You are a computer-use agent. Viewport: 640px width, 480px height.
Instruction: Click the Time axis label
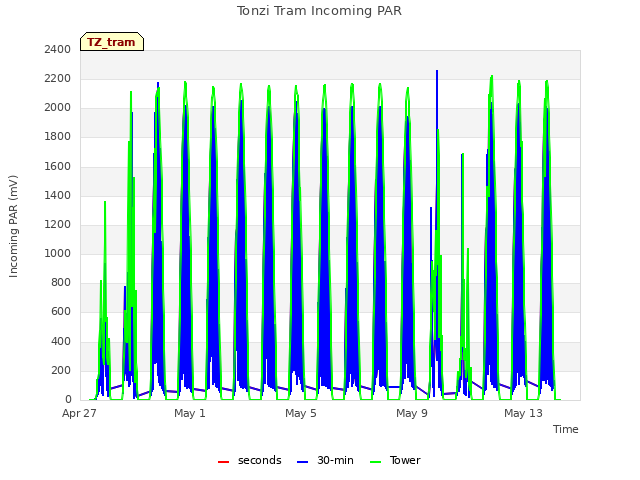565,429
